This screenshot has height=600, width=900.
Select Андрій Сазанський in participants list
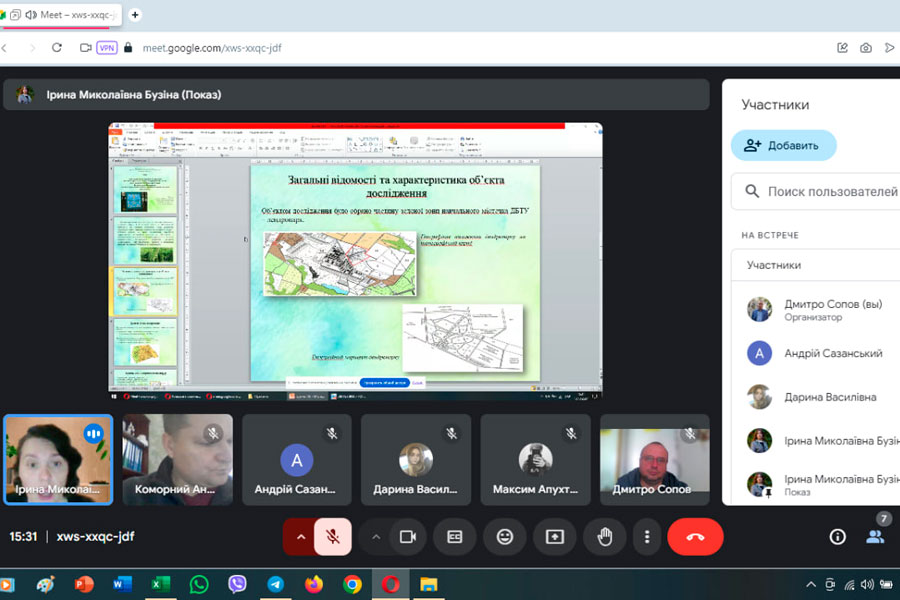821,353
